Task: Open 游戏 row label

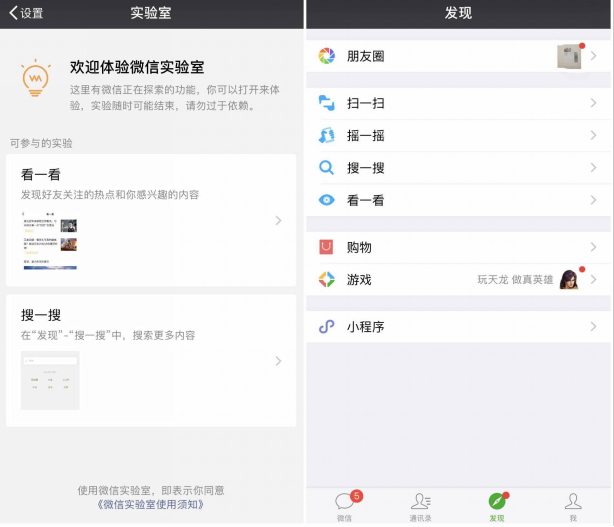Action: click(x=359, y=280)
